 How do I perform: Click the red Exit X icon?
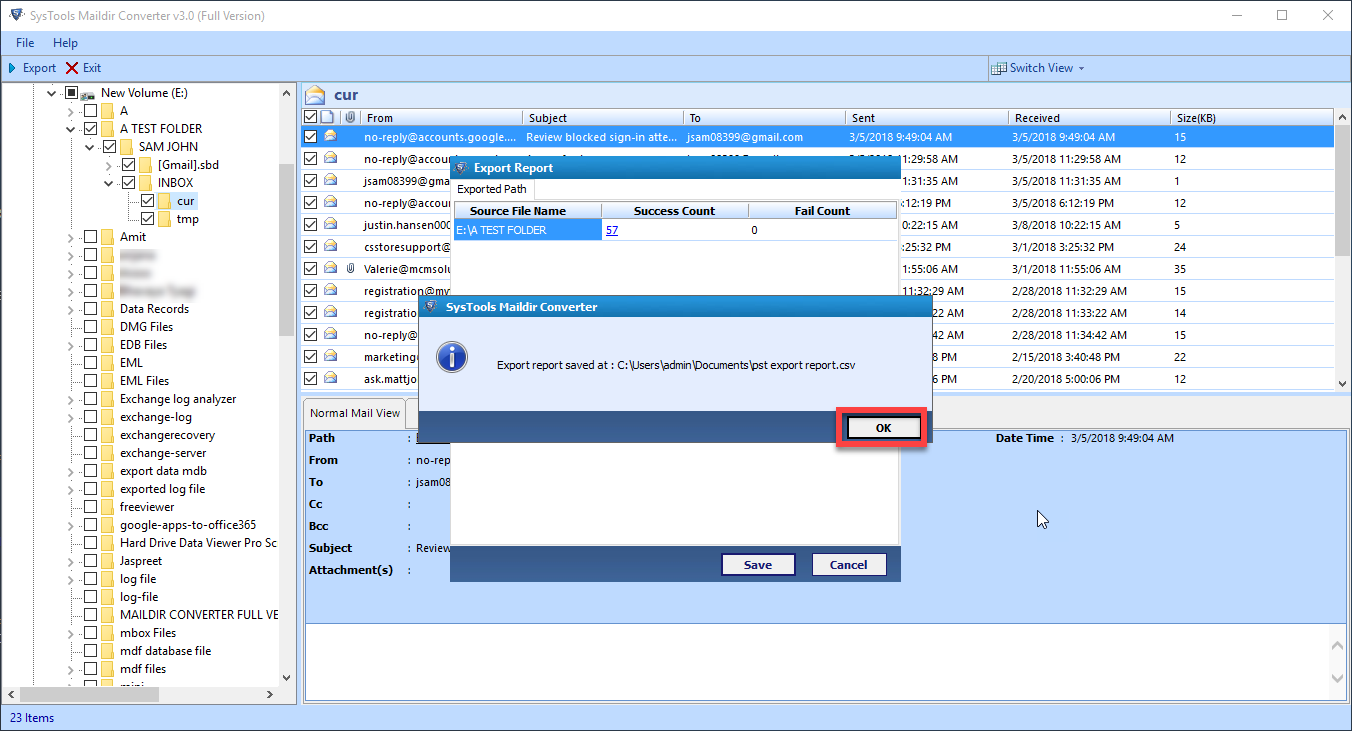coord(72,68)
